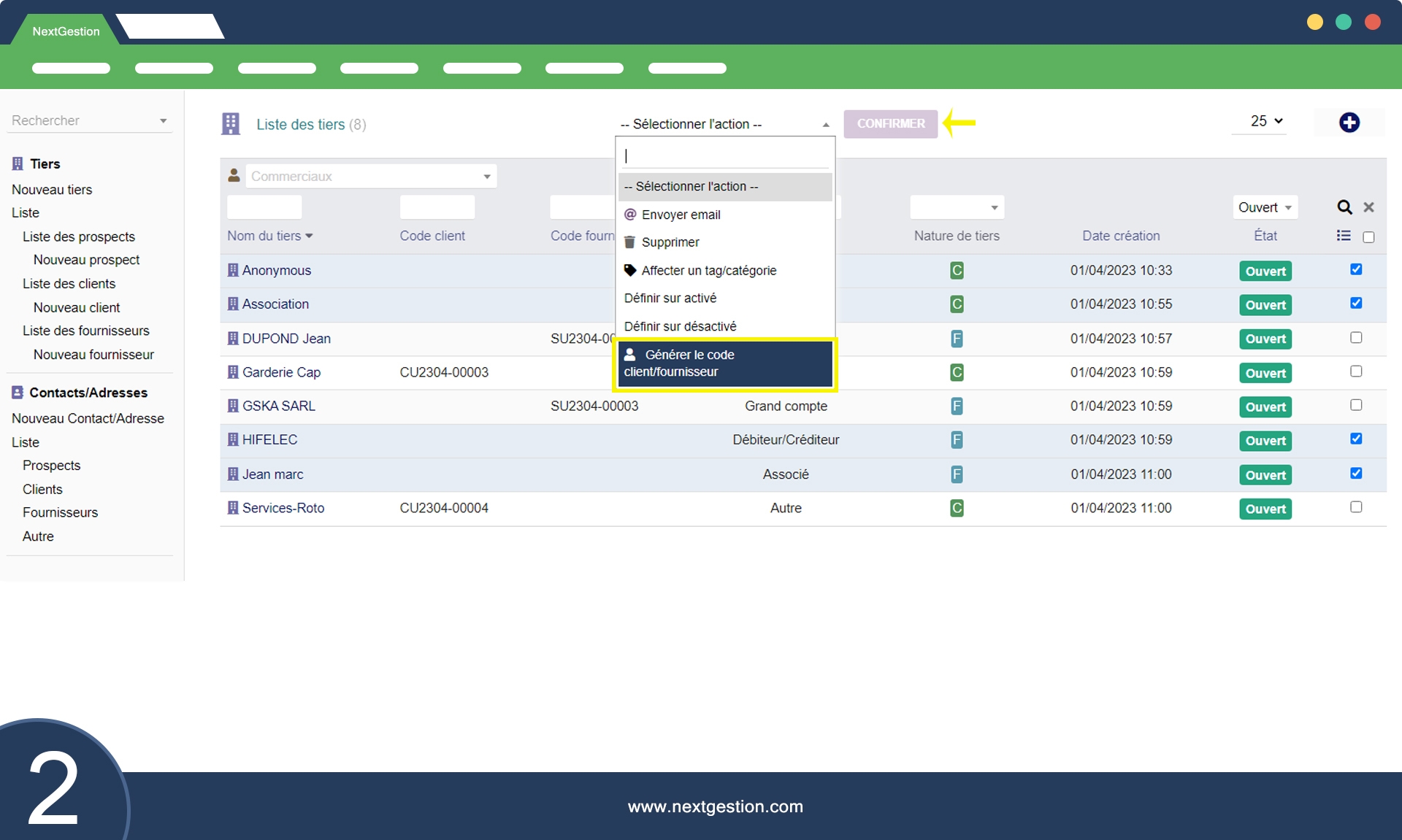The width and height of the screenshot is (1402, 840).
Task: Click the X icon to clear filters
Action: pos(1369,207)
